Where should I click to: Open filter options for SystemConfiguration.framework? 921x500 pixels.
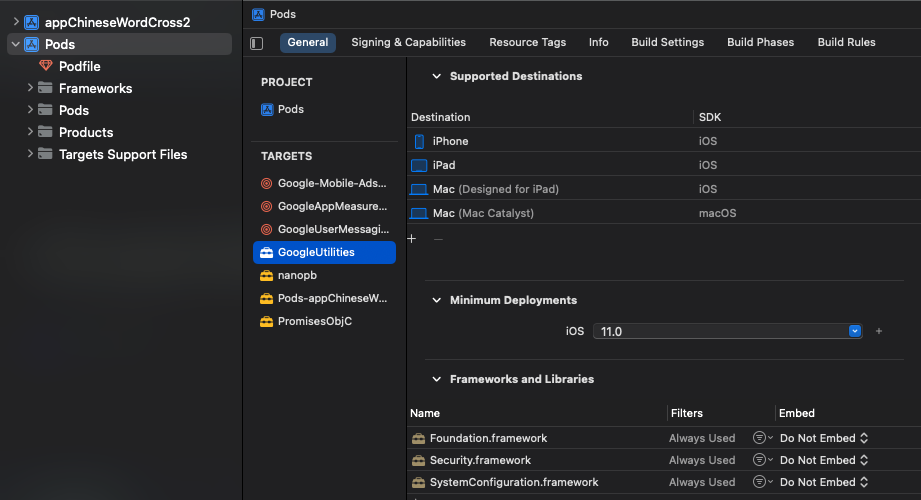coord(762,482)
